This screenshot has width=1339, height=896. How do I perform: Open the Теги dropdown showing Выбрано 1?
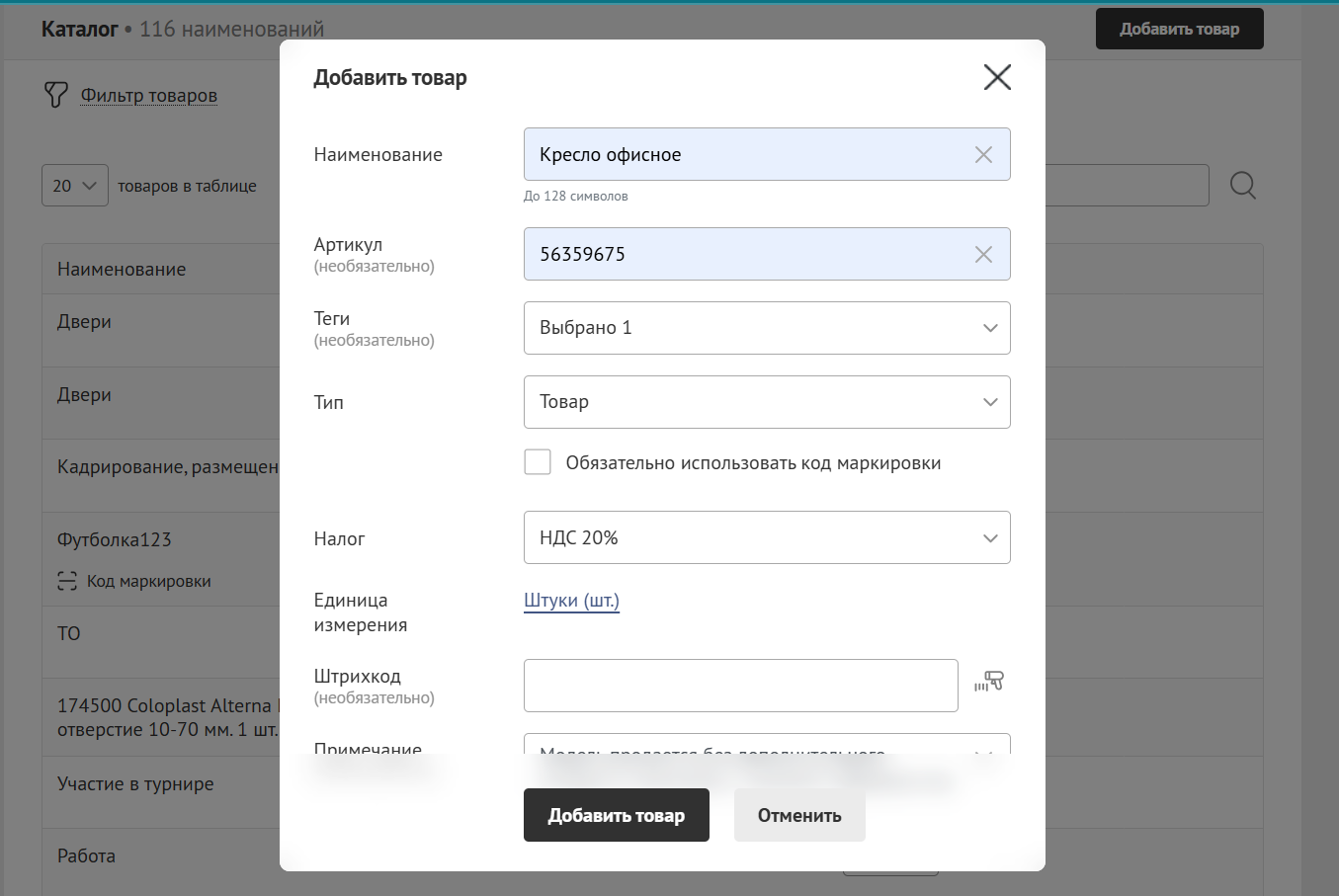click(766, 328)
